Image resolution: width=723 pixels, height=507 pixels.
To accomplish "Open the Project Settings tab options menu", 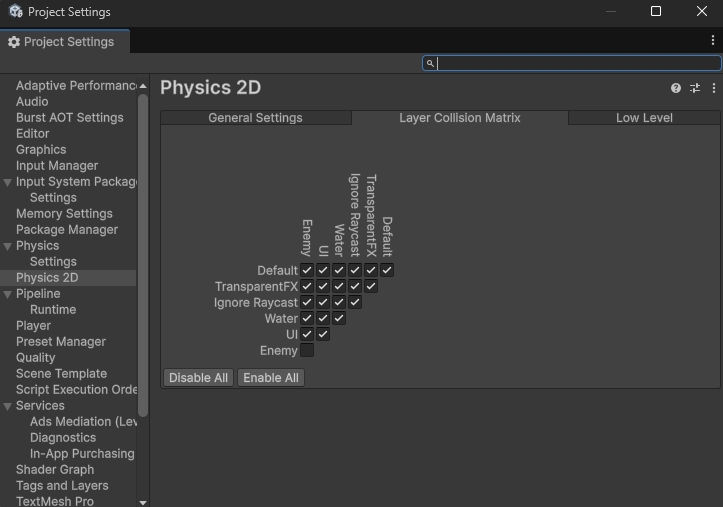I will 713,41.
